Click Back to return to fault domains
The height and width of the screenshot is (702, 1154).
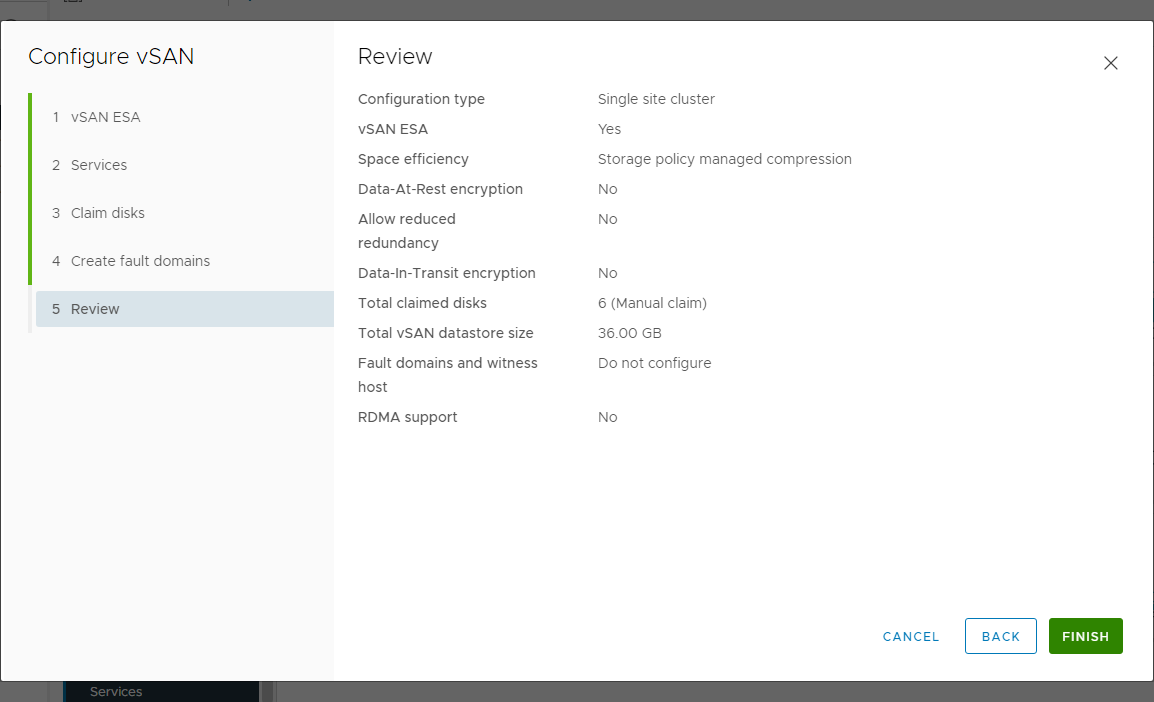pos(1000,636)
